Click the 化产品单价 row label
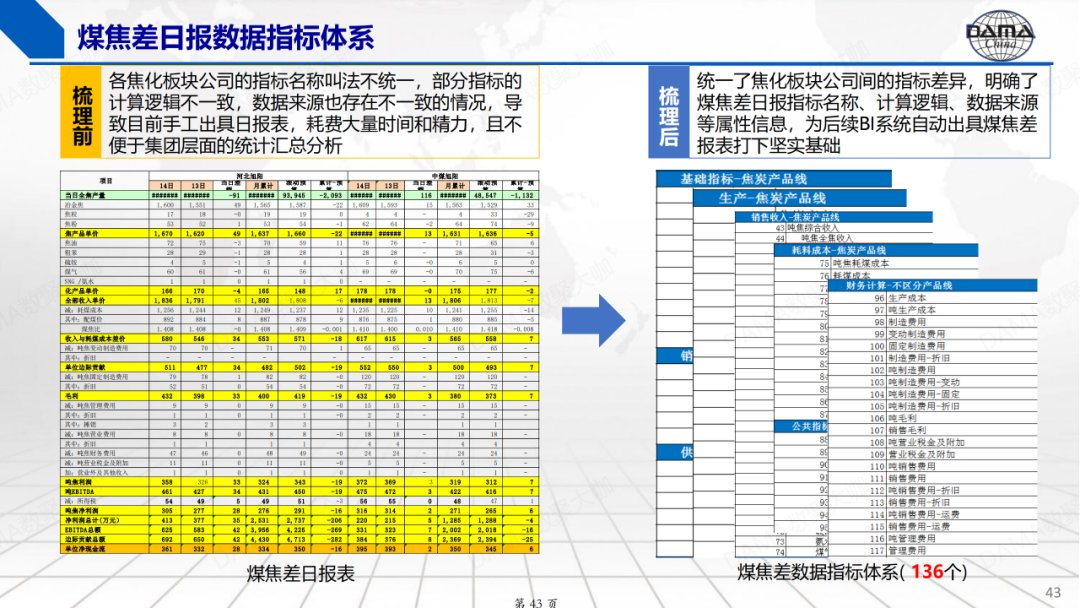This screenshot has width=1080, height=608. coord(82,291)
